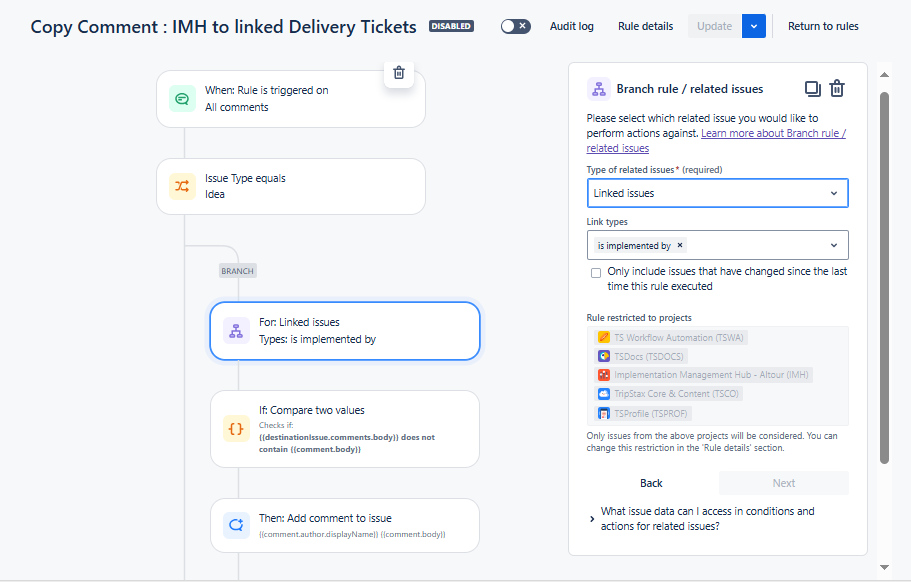The width and height of the screenshot is (911, 582).
Task: Click 'TSProfile (TSPROF)' project text
Action: point(650,414)
